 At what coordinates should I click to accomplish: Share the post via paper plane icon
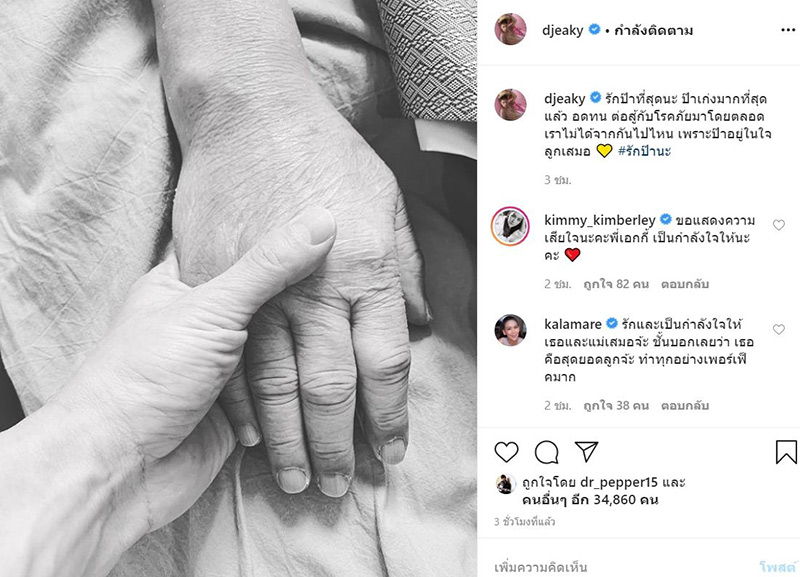click(586, 451)
